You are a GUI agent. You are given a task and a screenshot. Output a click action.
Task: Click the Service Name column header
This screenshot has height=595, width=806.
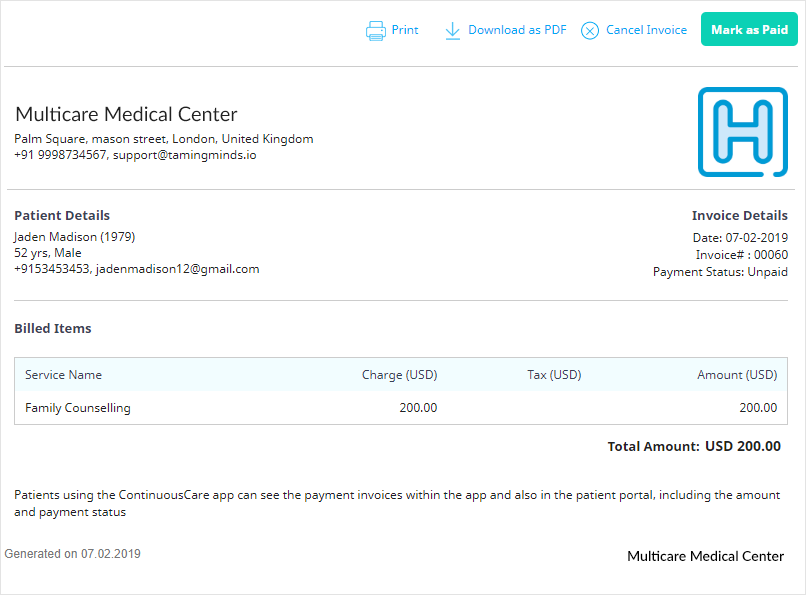pos(63,375)
